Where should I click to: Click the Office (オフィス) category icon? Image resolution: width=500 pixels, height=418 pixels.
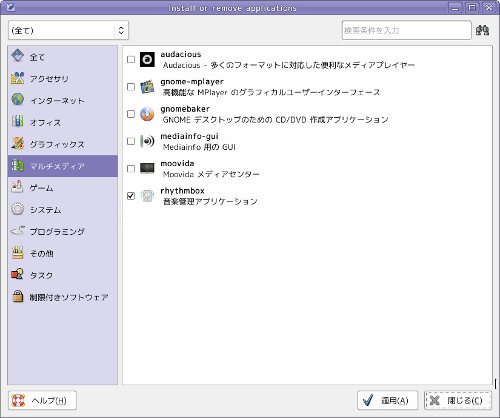coord(17,121)
